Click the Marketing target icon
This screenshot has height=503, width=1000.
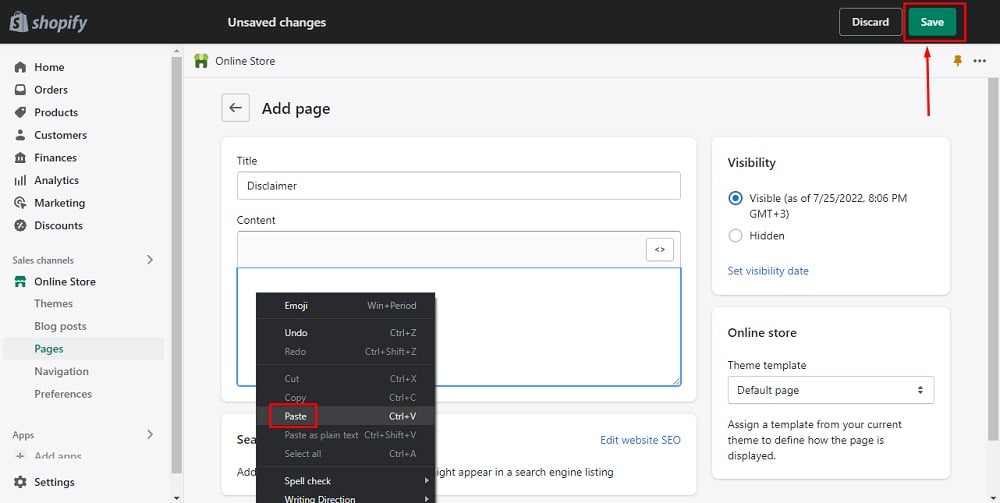point(20,203)
